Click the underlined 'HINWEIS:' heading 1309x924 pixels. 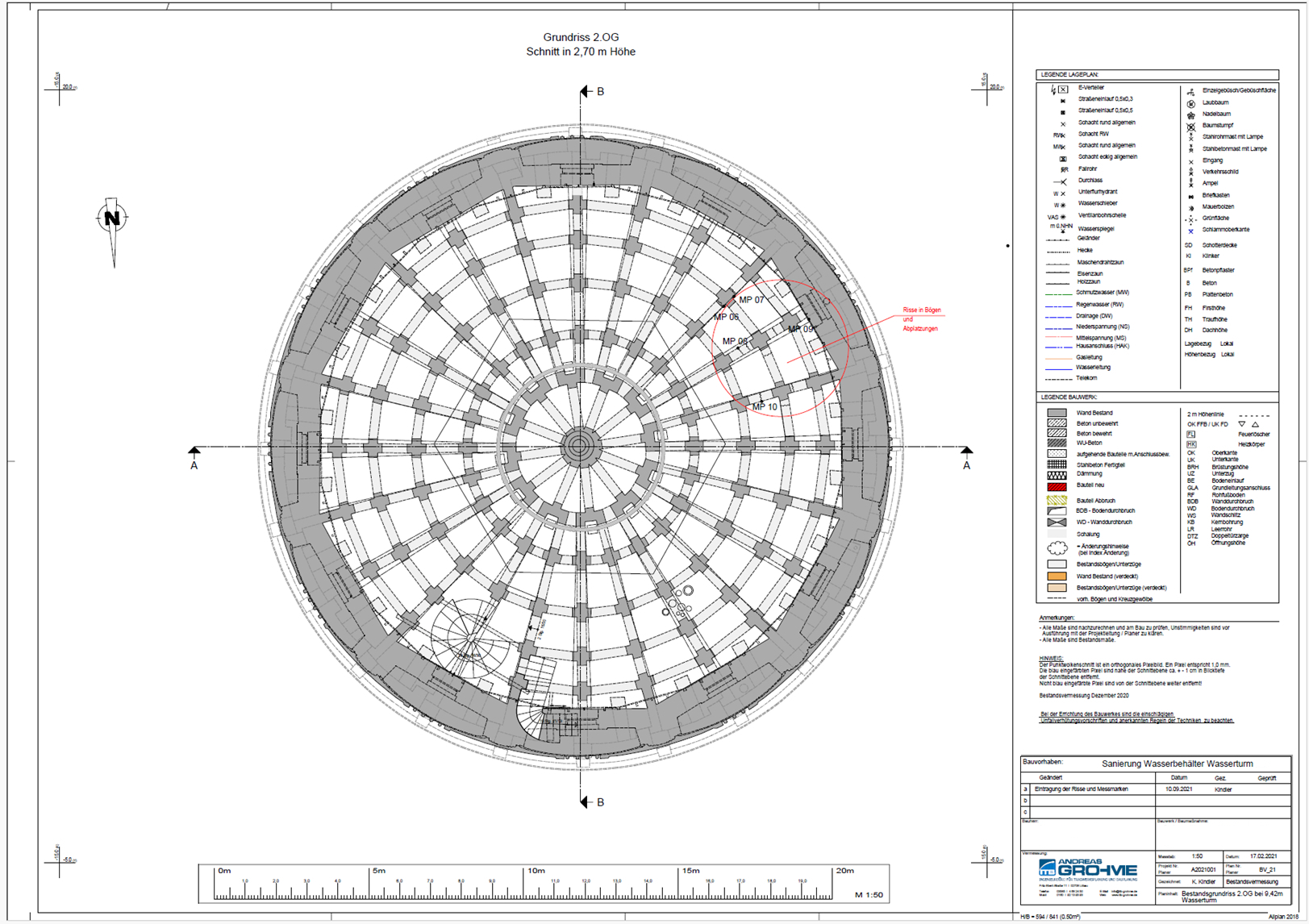coord(1051,658)
